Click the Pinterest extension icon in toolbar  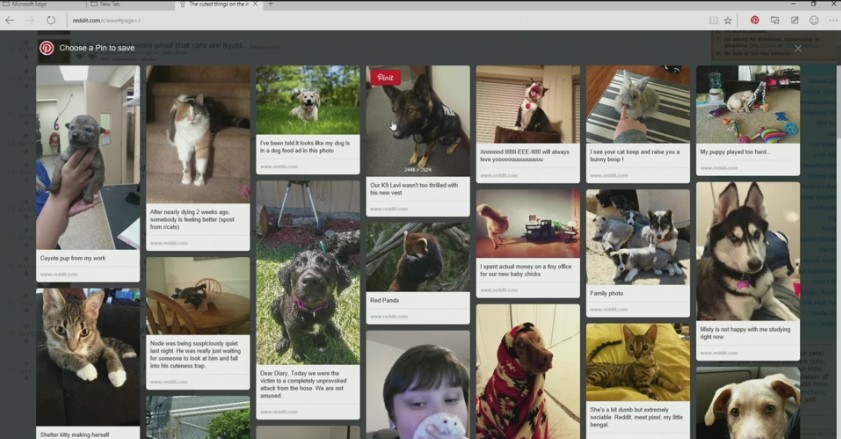tap(755, 19)
